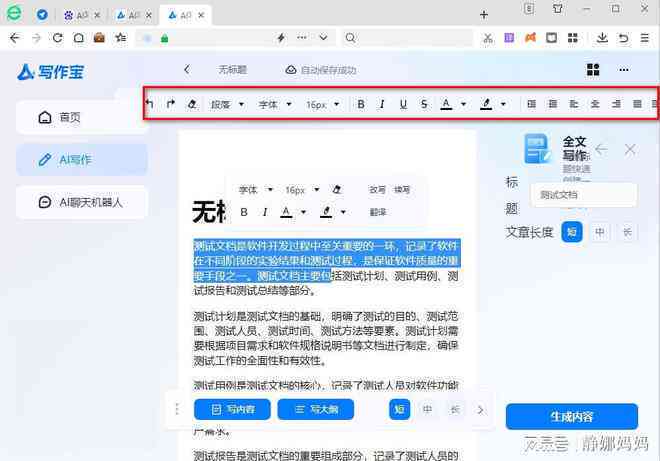The width and height of the screenshot is (660, 461).
Task: Expand the address bar chevron dropdown
Action: coord(323,38)
